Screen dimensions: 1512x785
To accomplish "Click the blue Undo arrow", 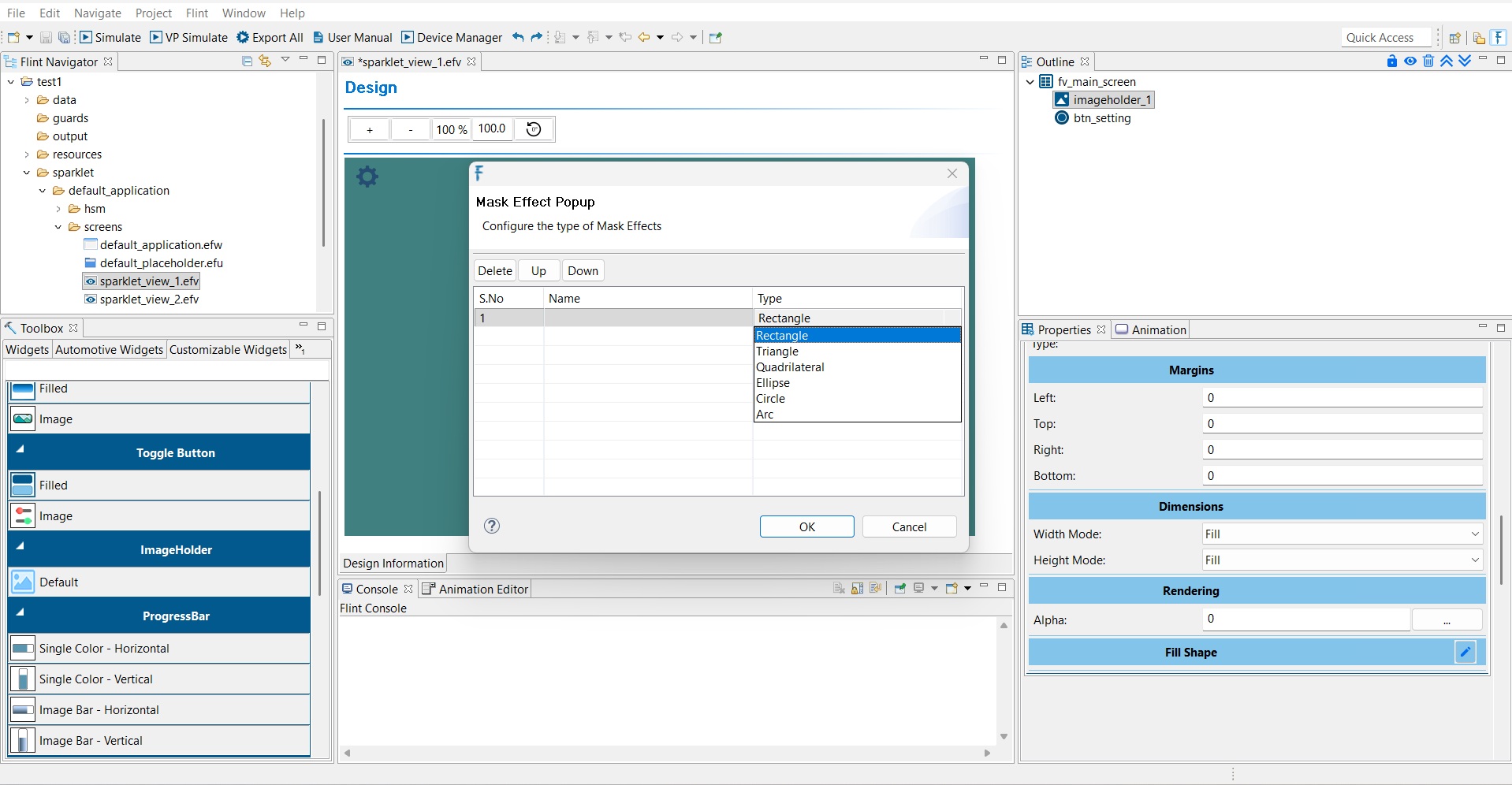I will 518,37.
